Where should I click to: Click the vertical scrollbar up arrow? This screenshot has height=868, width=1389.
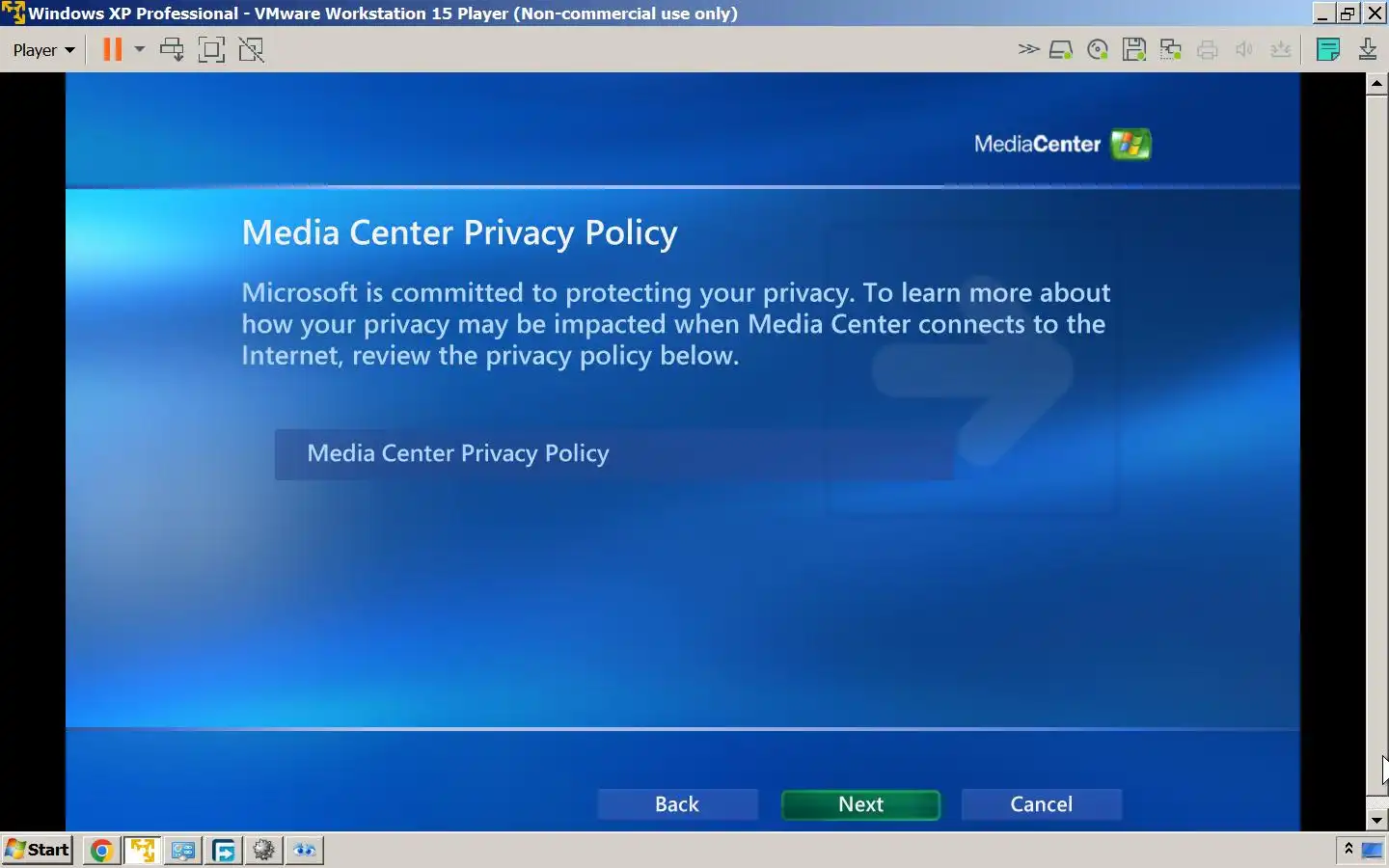(1377, 84)
